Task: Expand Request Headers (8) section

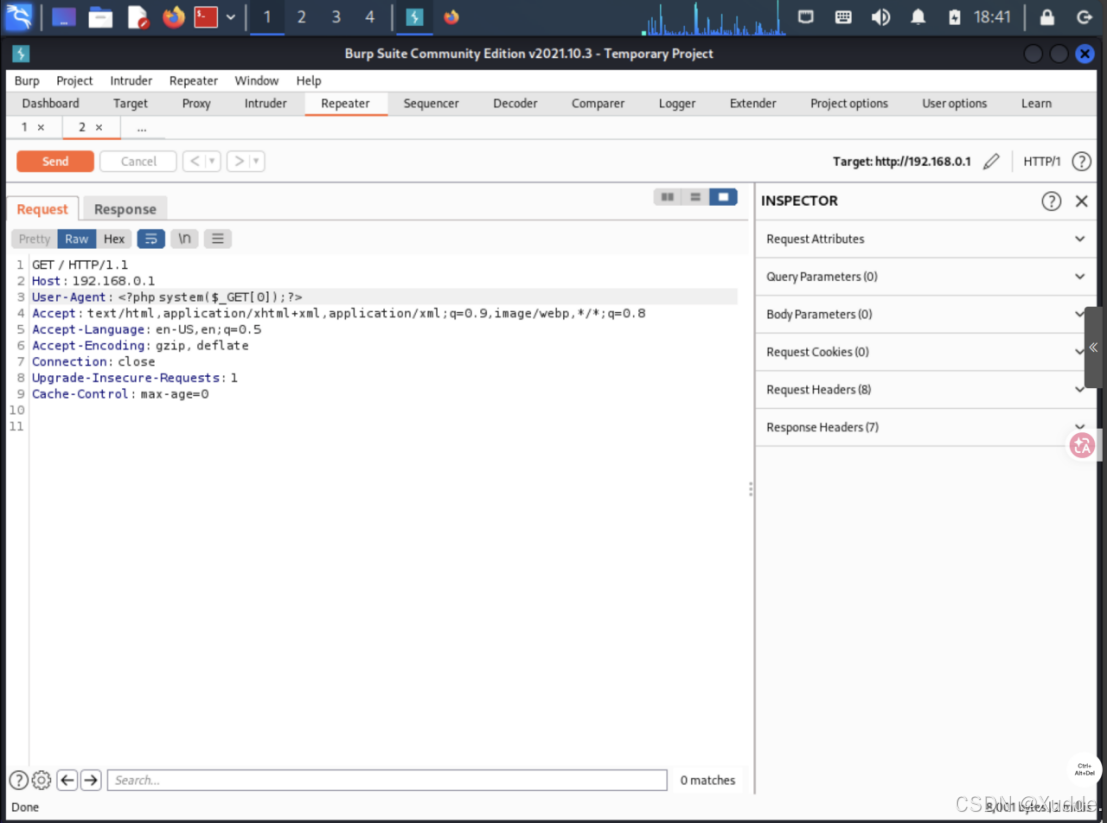Action: (926, 389)
